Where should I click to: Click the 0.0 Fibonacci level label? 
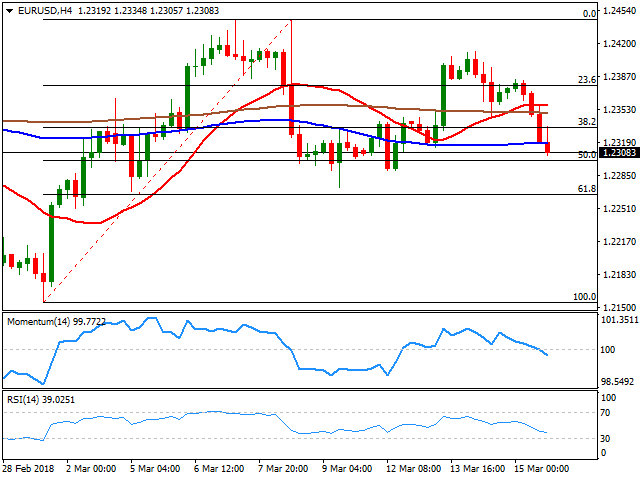coord(589,14)
